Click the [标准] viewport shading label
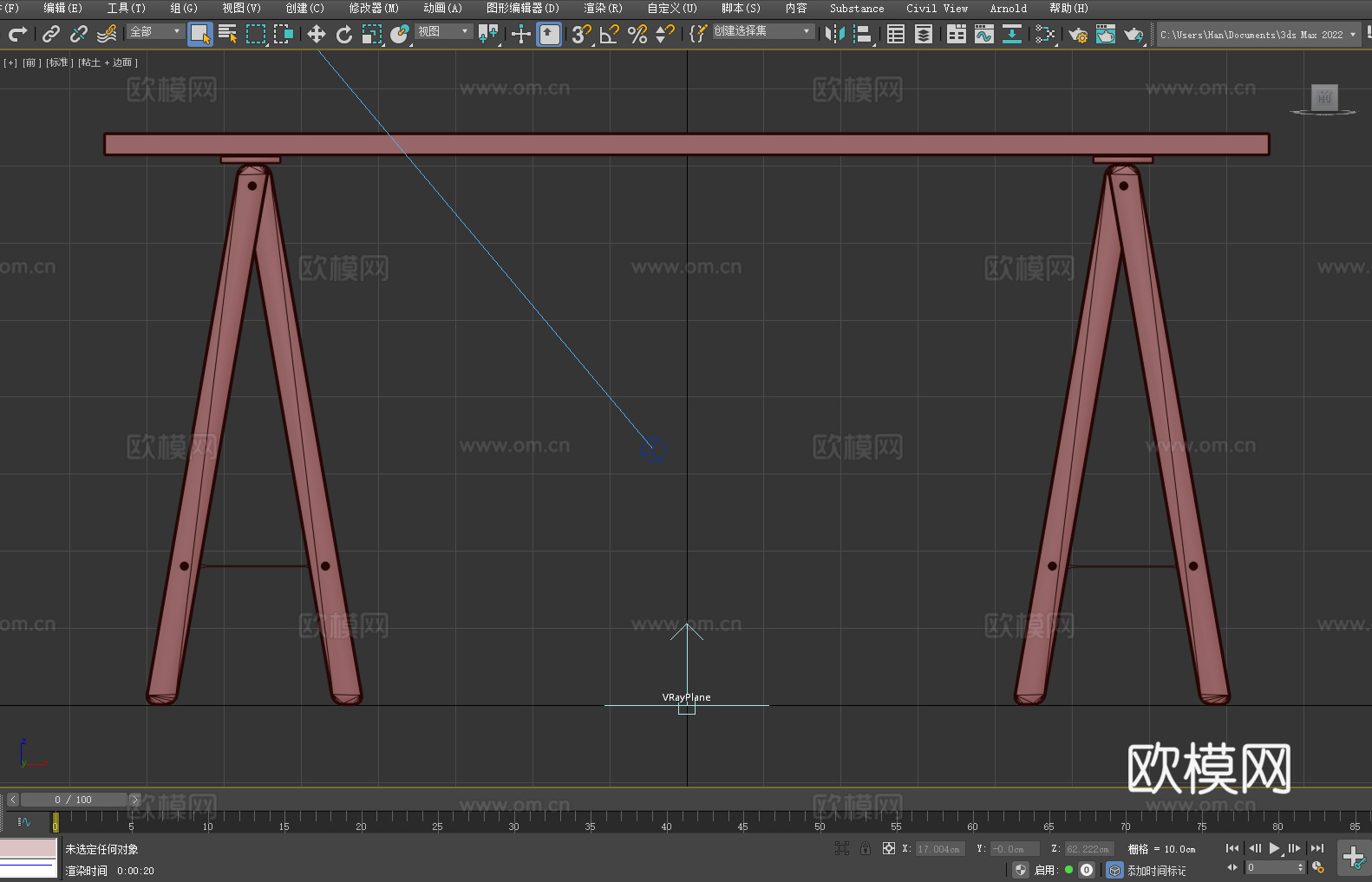The image size is (1372, 882). coord(60,62)
